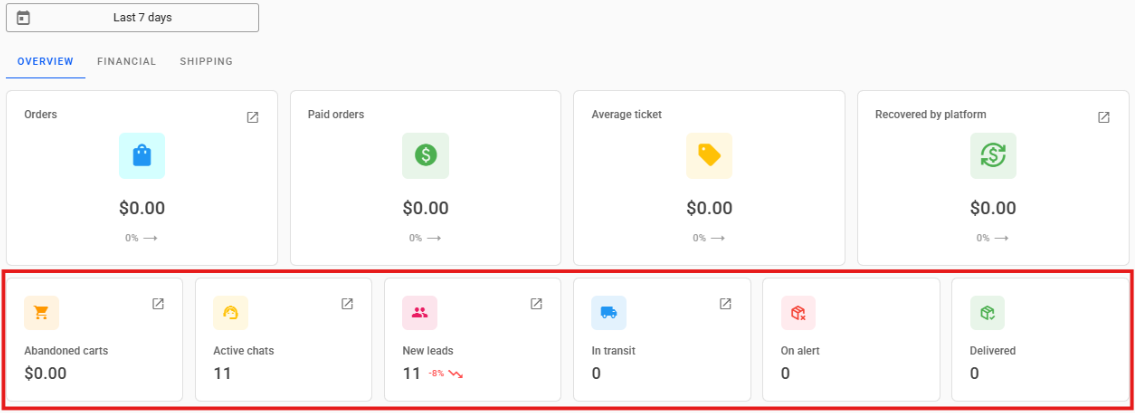Open Abandoned carts external link icon
The image size is (1135, 413).
point(158,304)
